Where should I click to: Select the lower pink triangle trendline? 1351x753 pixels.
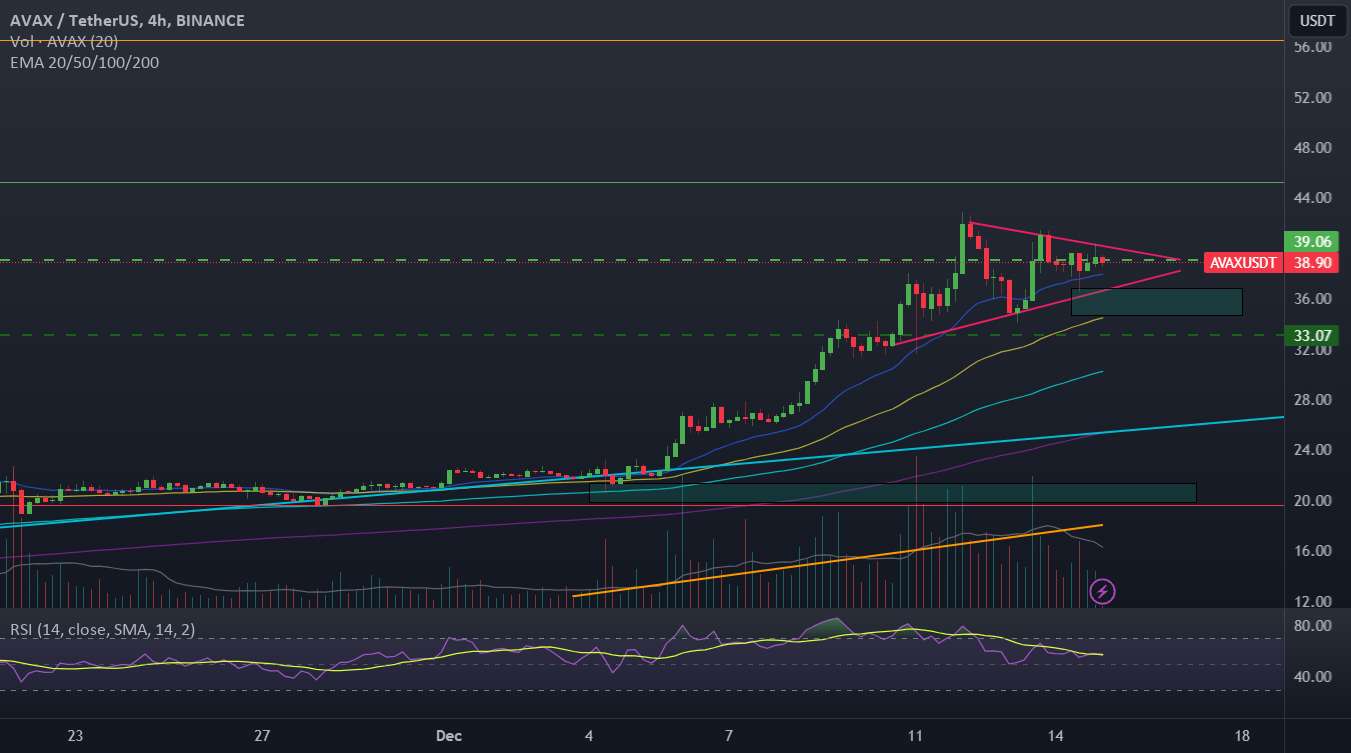[1036, 308]
